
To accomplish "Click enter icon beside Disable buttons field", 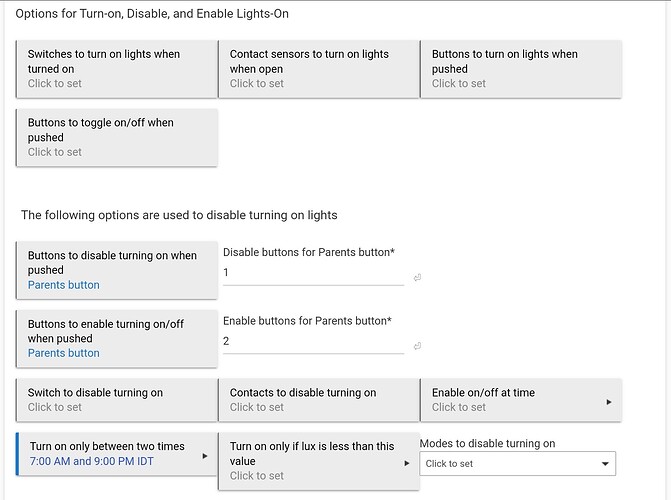I will (x=416, y=277).
